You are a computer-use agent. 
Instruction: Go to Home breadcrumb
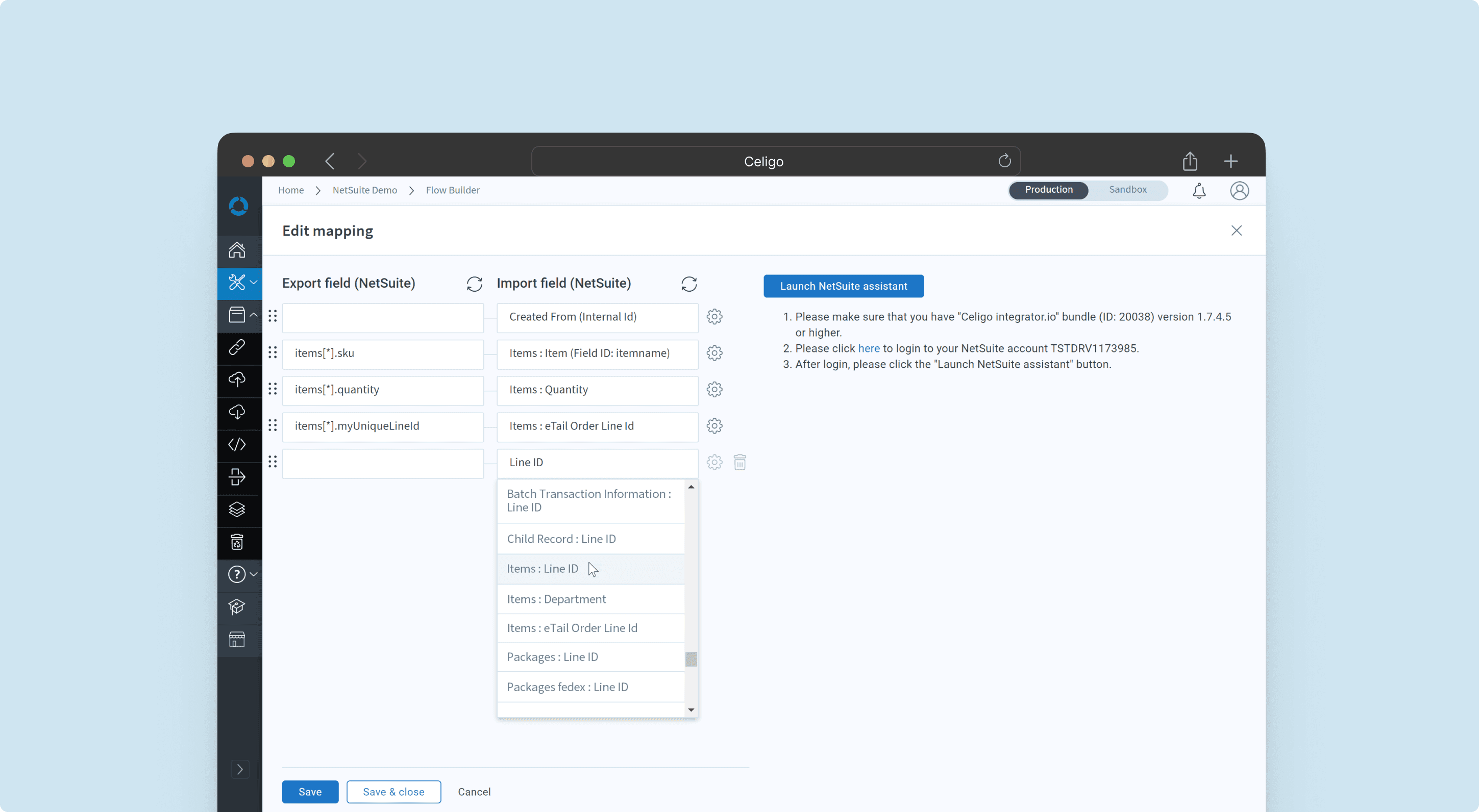click(x=290, y=190)
